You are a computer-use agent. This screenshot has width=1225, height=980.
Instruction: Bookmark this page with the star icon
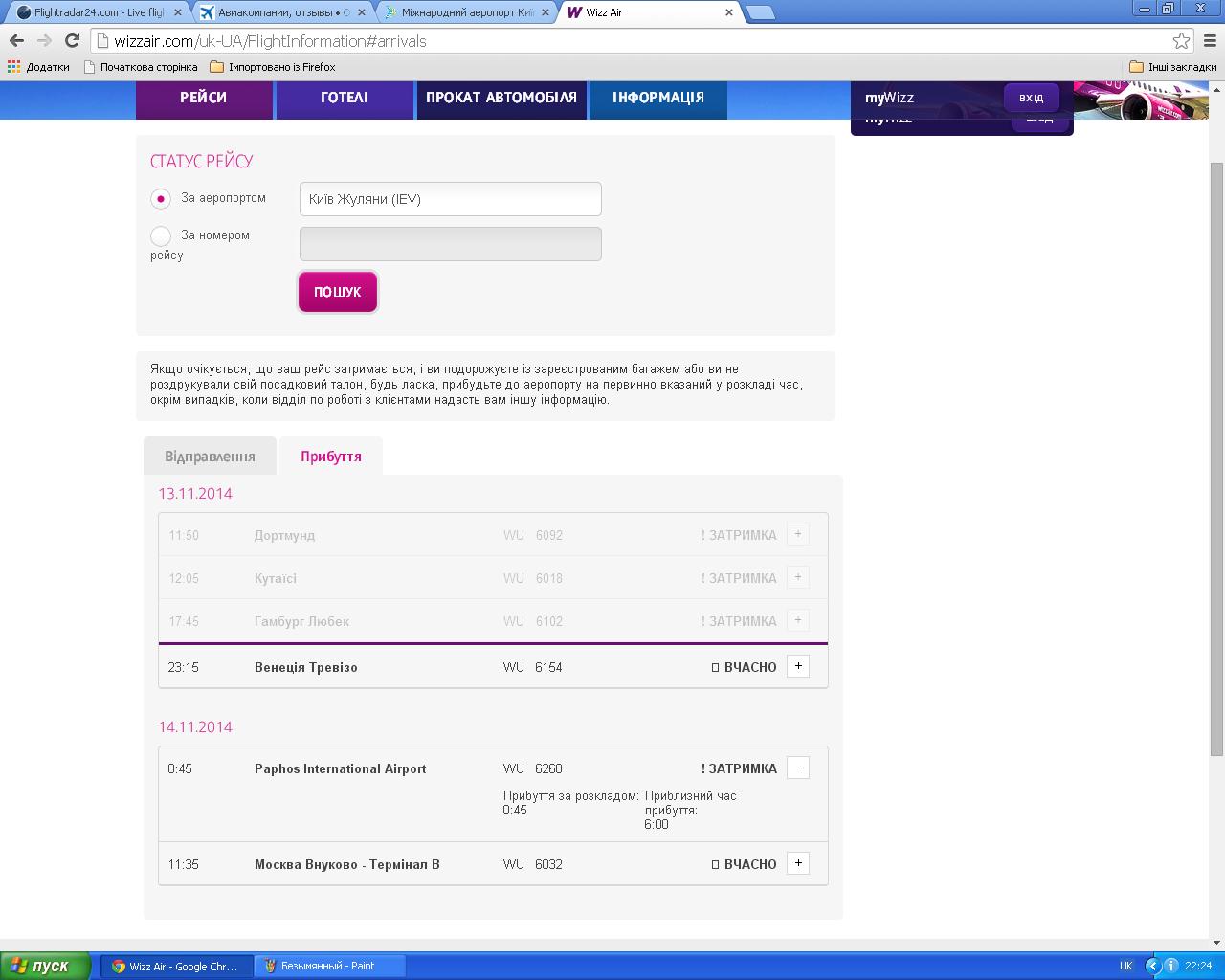(1181, 40)
